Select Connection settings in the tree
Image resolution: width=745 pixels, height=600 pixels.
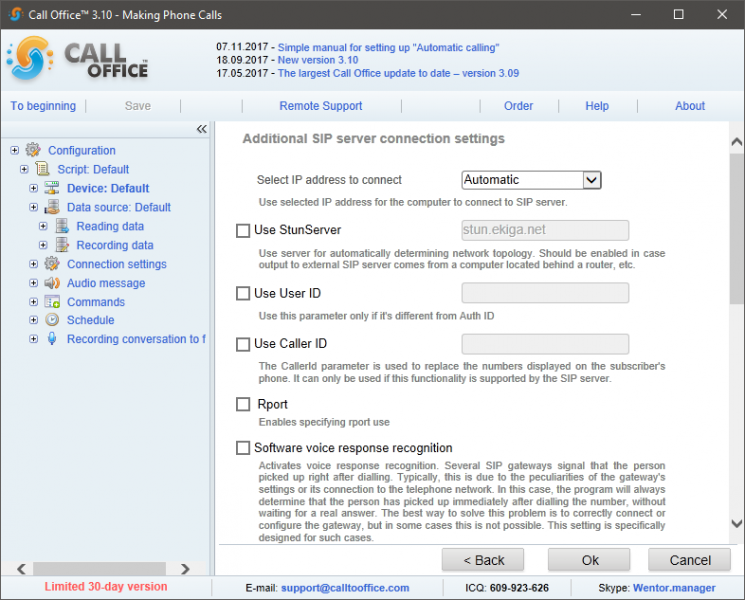[x=116, y=264]
